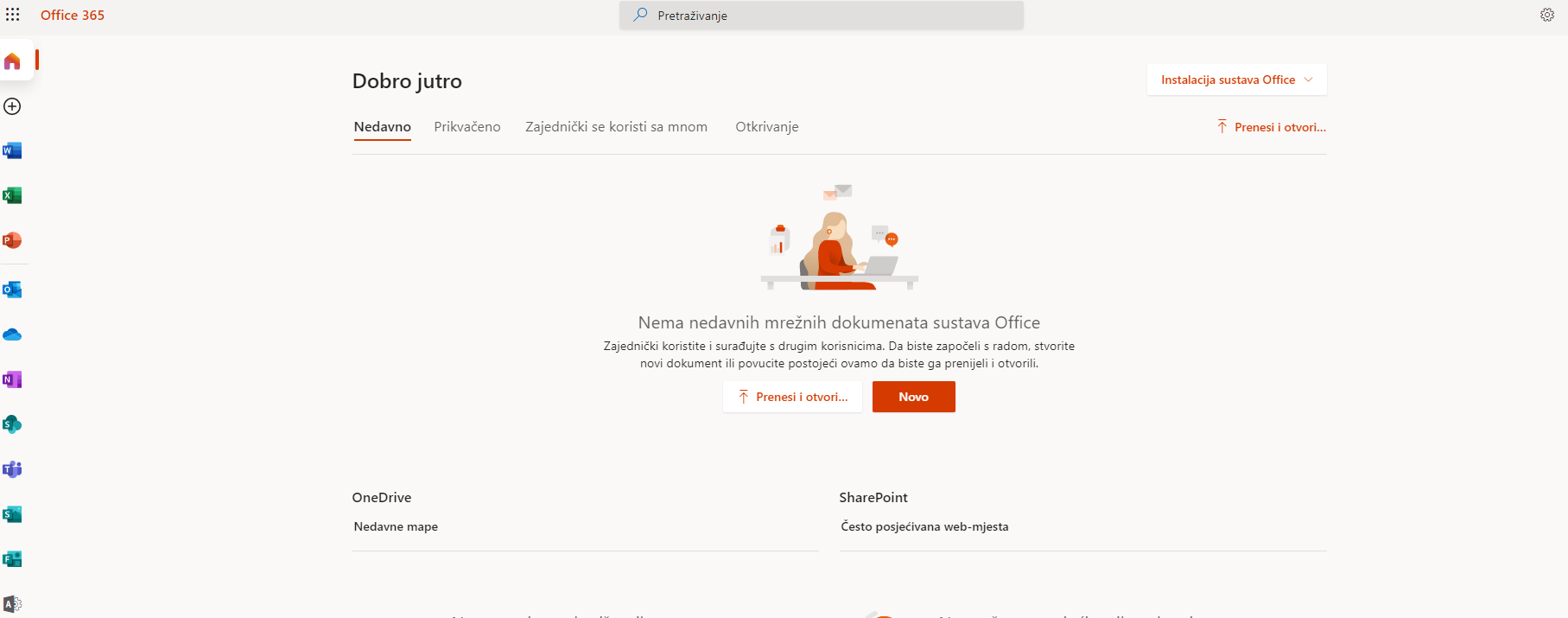Viewport: 1568px width, 618px height.
Task: Open the SharePoint icon in the sidebar
Action: (12, 424)
